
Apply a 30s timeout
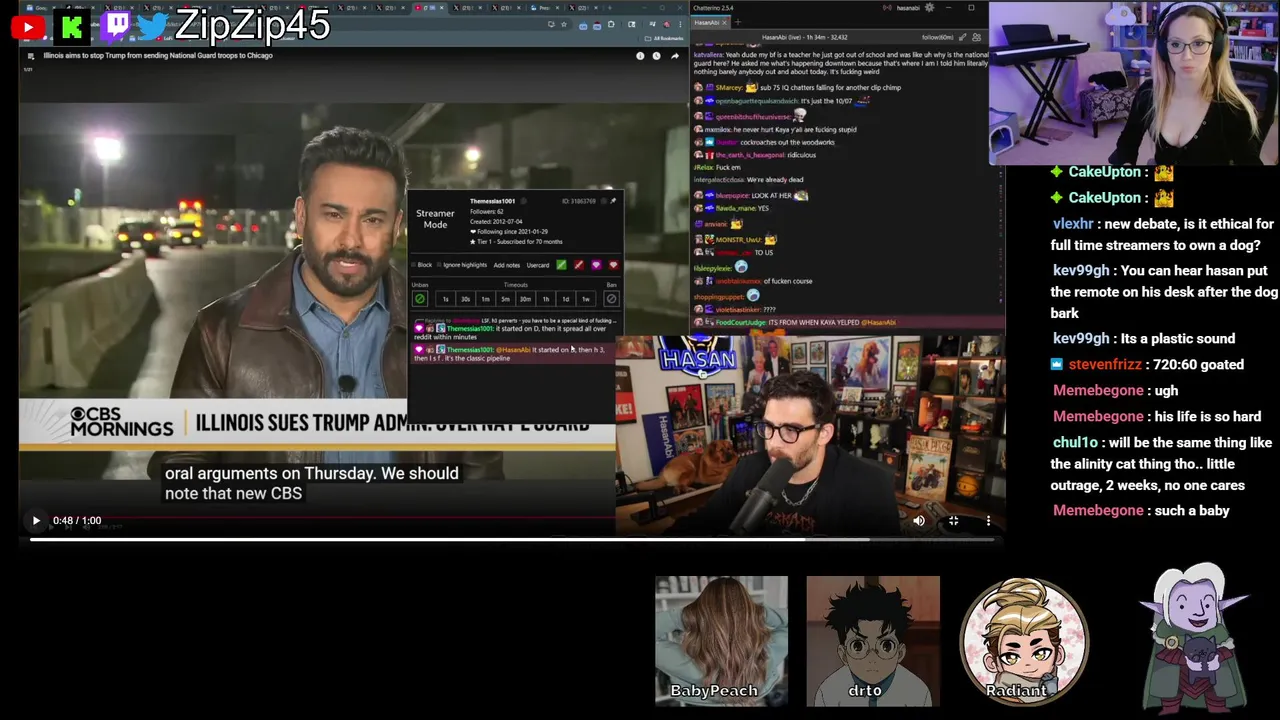465,299
